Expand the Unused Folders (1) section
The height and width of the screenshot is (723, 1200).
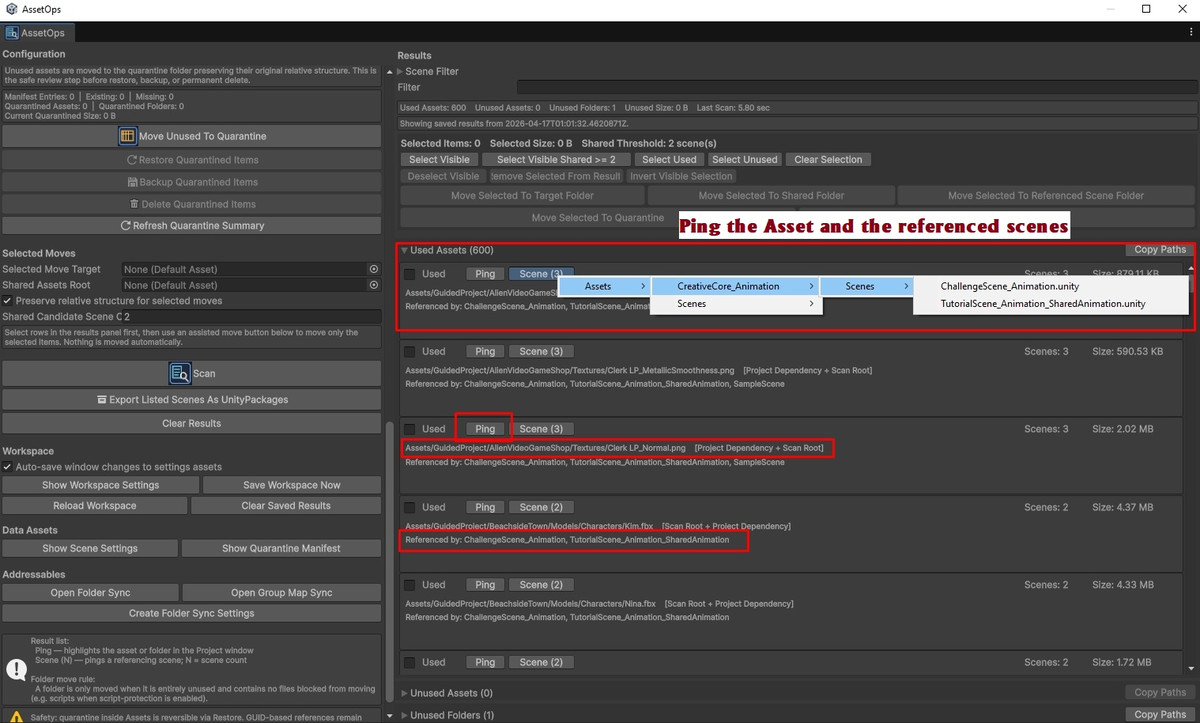(x=404, y=715)
